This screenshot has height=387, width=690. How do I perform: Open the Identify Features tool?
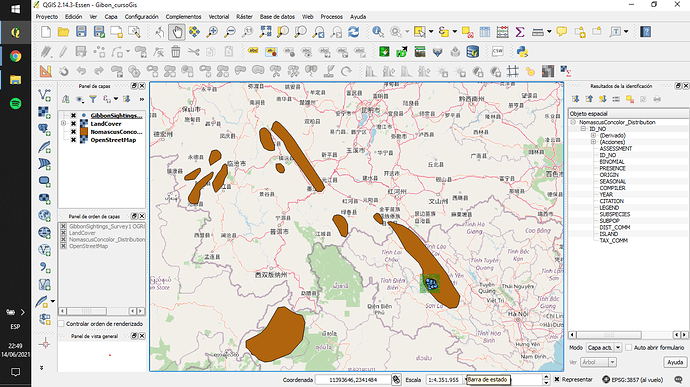(377, 32)
